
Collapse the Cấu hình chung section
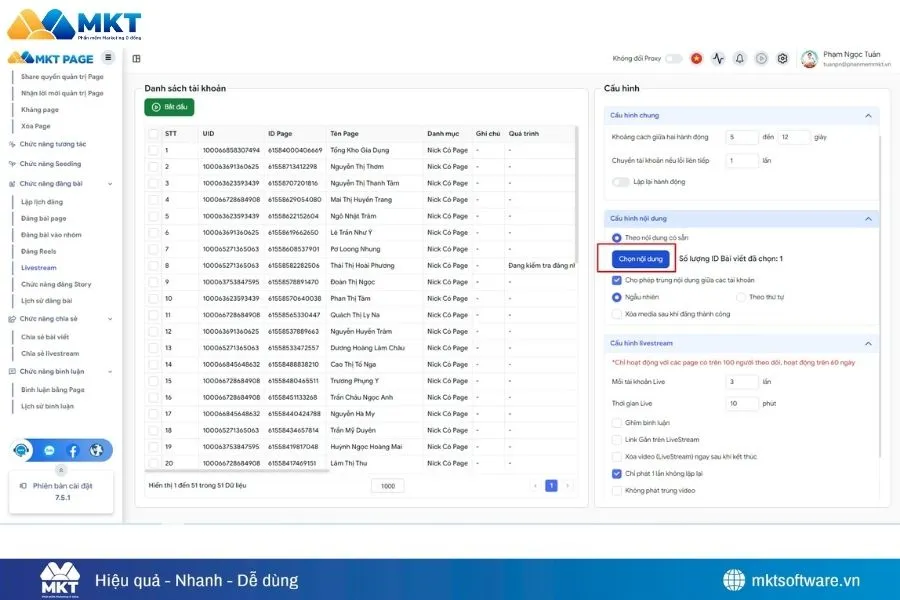point(867,115)
